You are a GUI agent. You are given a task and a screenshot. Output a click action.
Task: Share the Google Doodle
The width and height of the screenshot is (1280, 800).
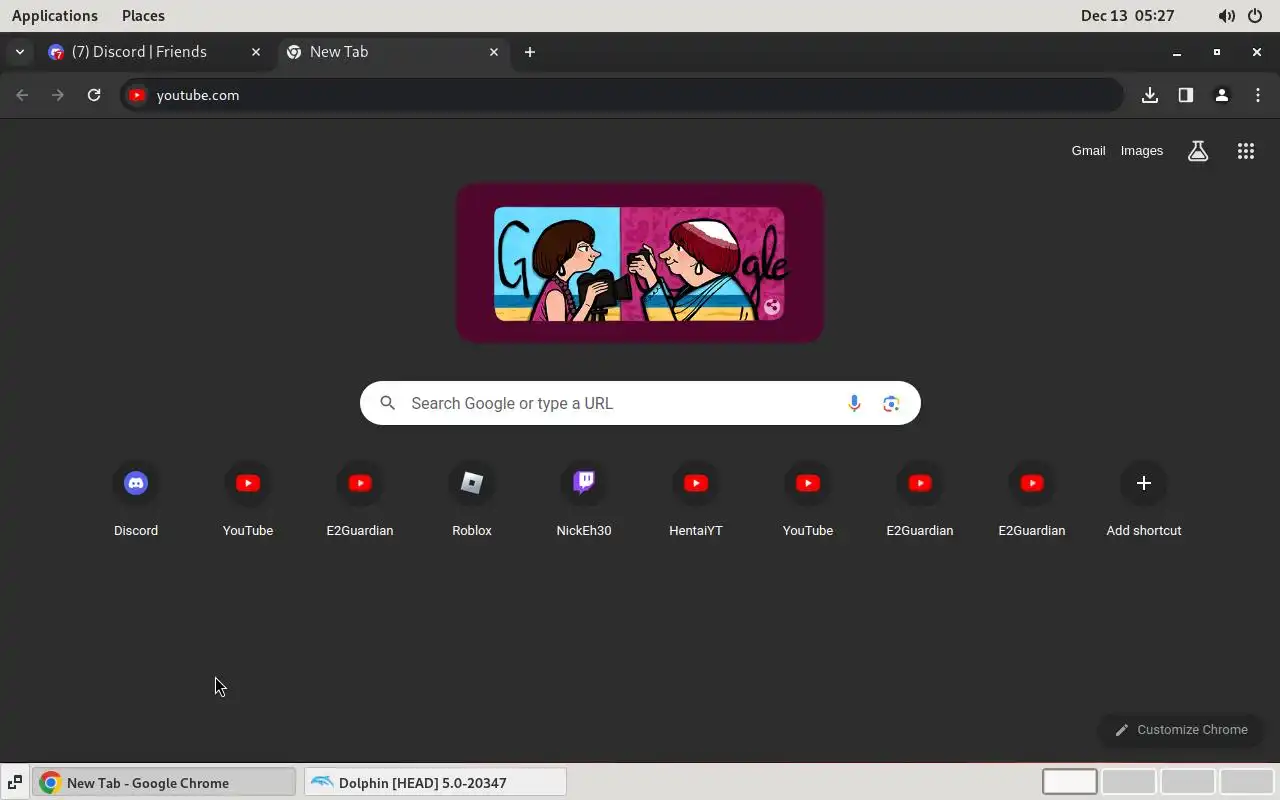772,307
